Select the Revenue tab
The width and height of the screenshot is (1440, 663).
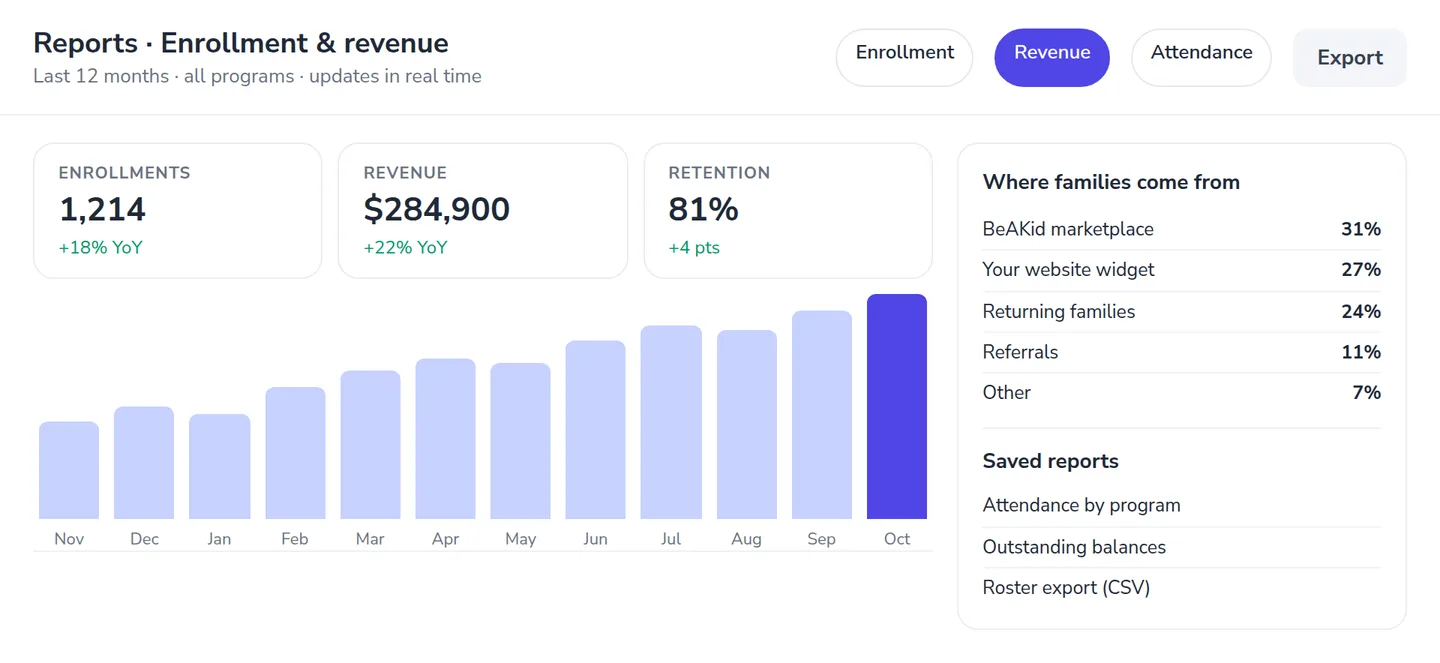coord(1052,58)
